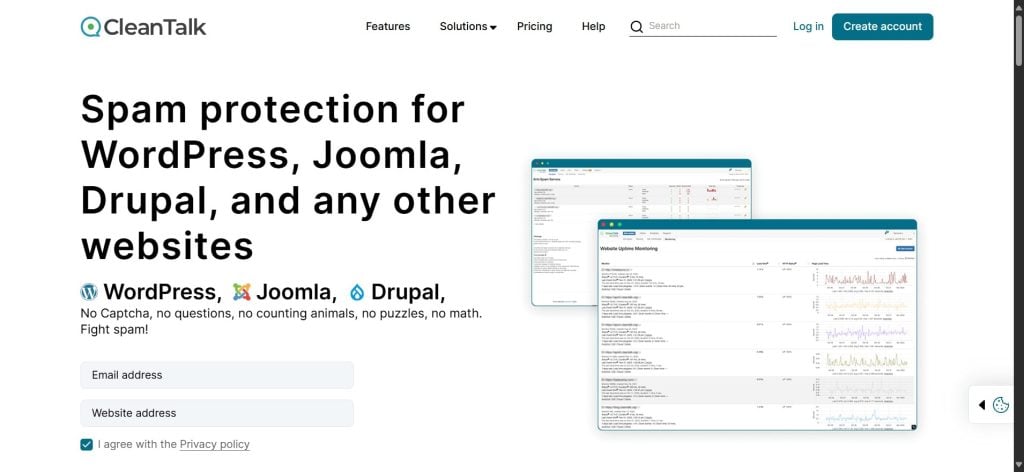The width and height of the screenshot is (1024, 472).
Task: Go to the Pricing page
Action: coord(534,27)
